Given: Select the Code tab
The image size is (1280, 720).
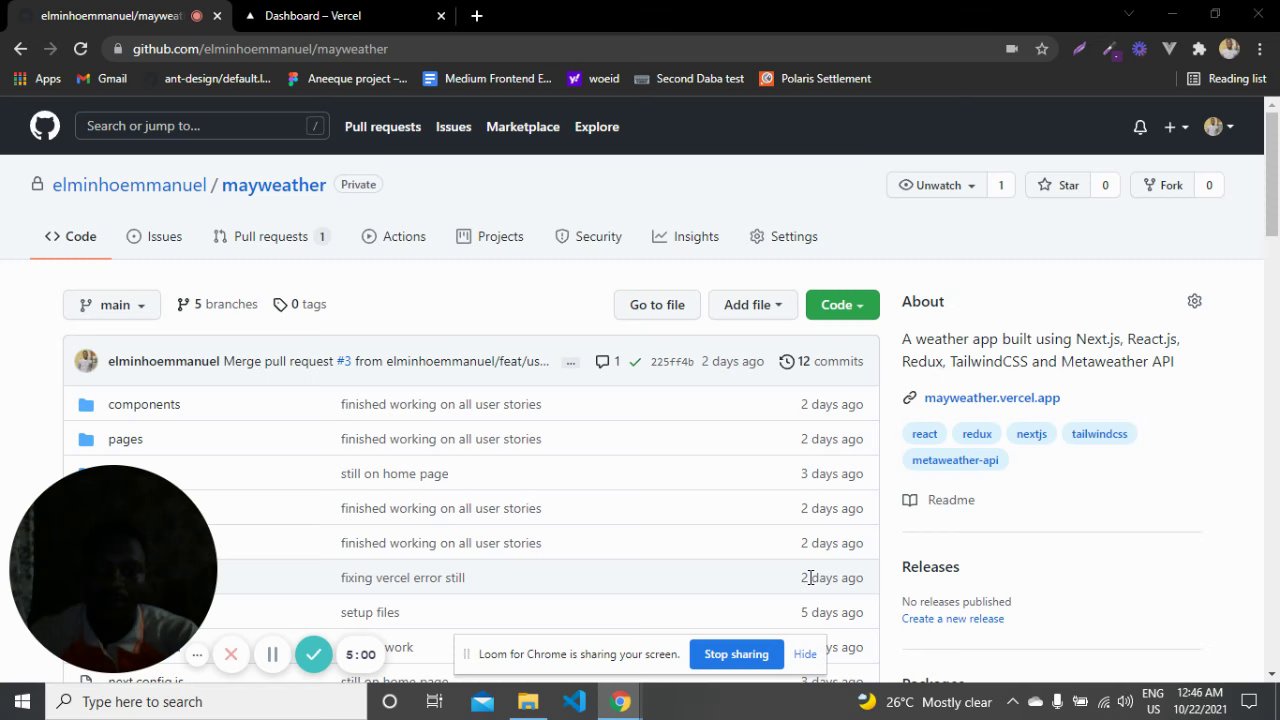Looking at the screenshot, I should 70,237.
